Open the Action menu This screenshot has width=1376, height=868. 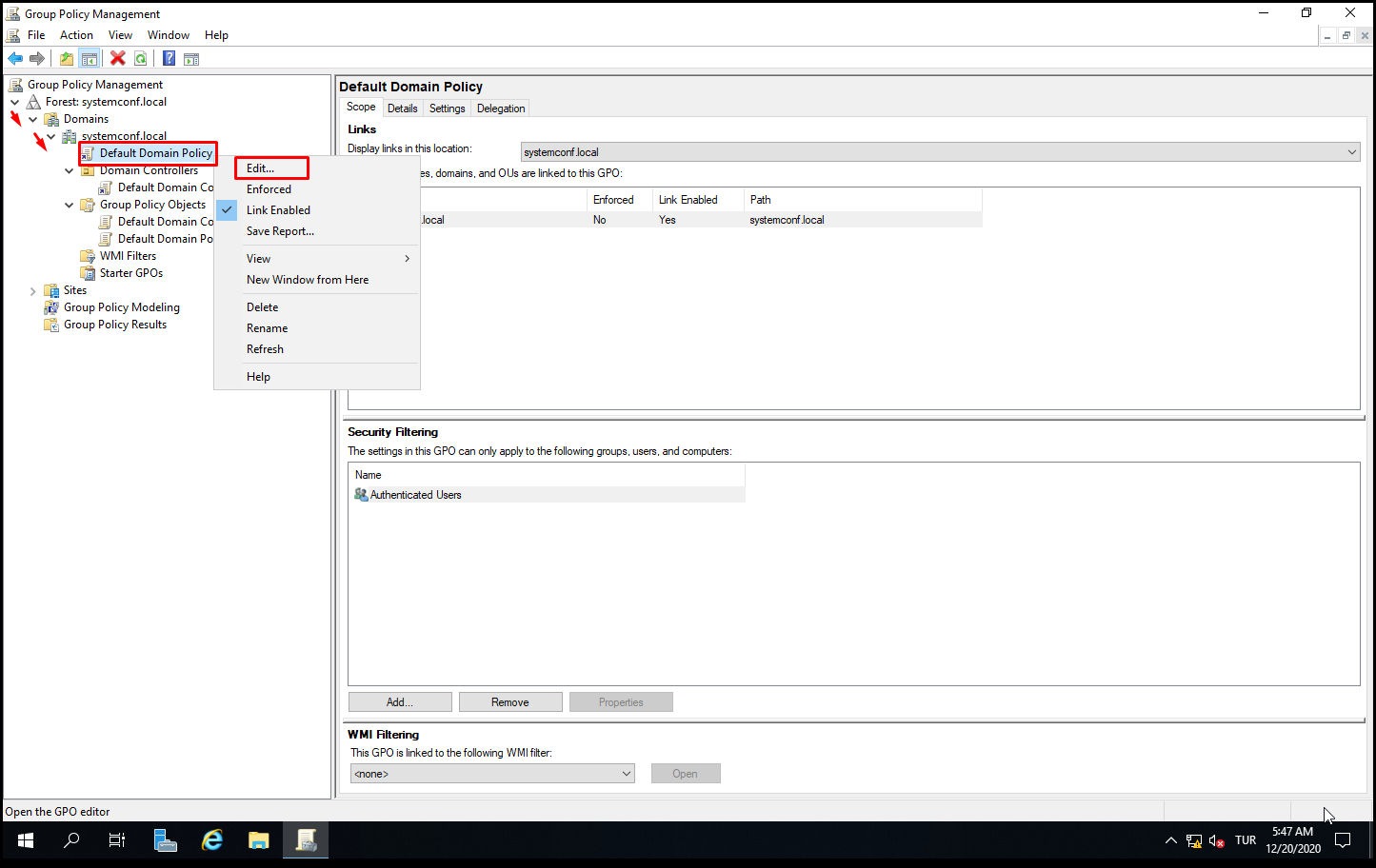(76, 35)
